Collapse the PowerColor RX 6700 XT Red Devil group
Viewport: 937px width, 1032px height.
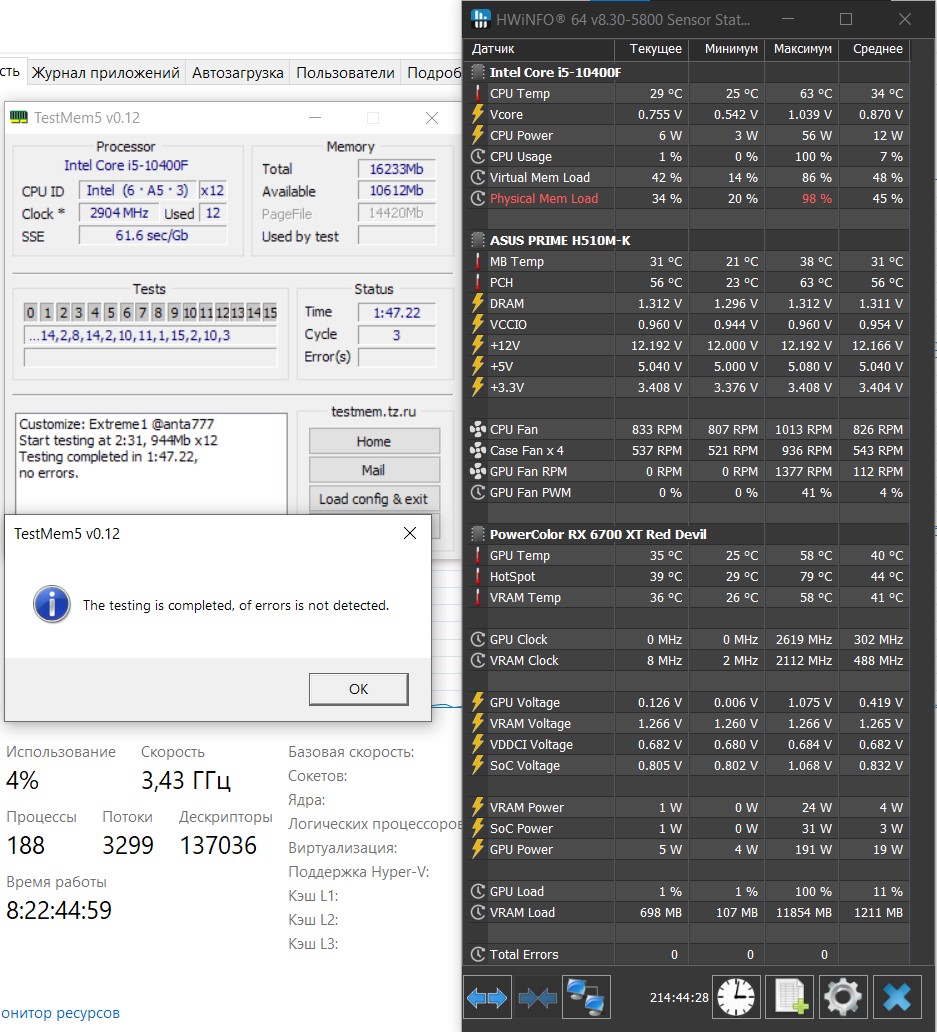[x=597, y=534]
